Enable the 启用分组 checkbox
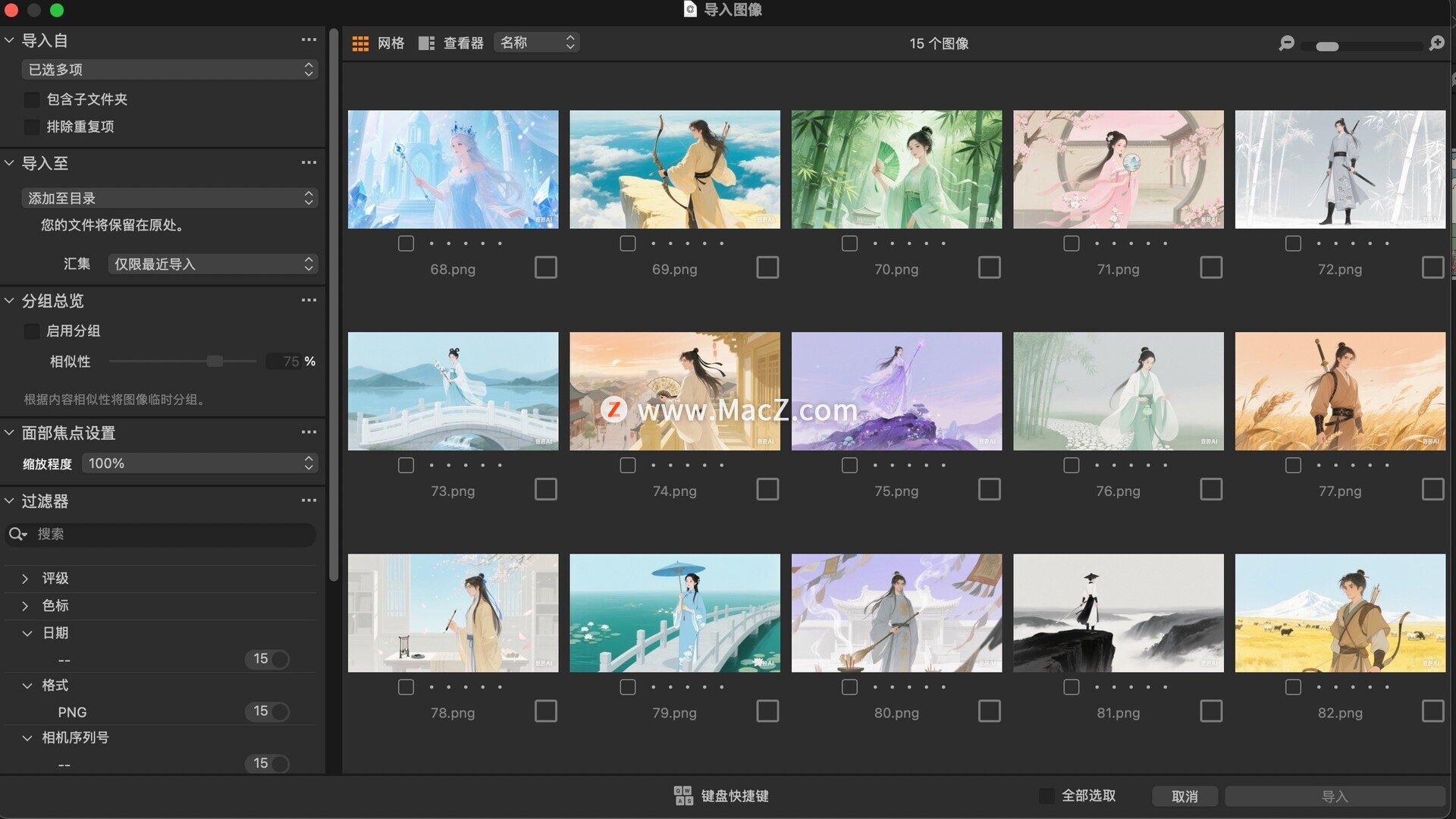1456x819 pixels. (31, 331)
